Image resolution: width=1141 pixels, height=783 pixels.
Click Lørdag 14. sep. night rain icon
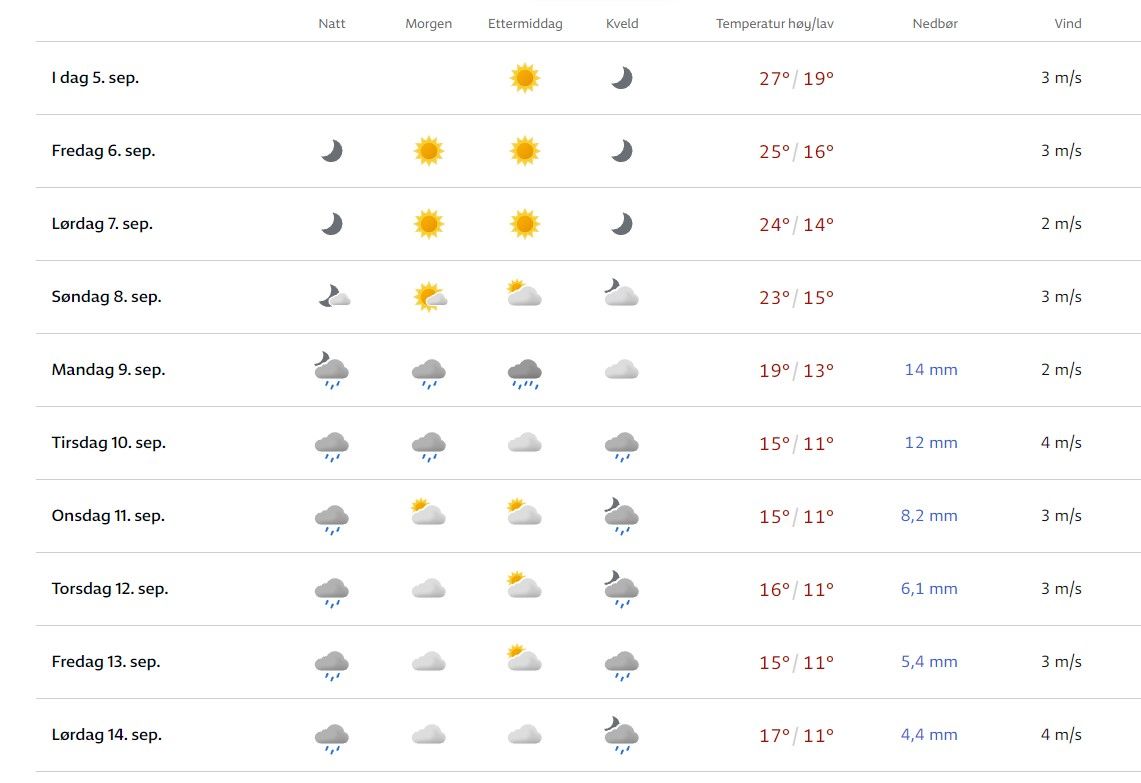pos(332,737)
